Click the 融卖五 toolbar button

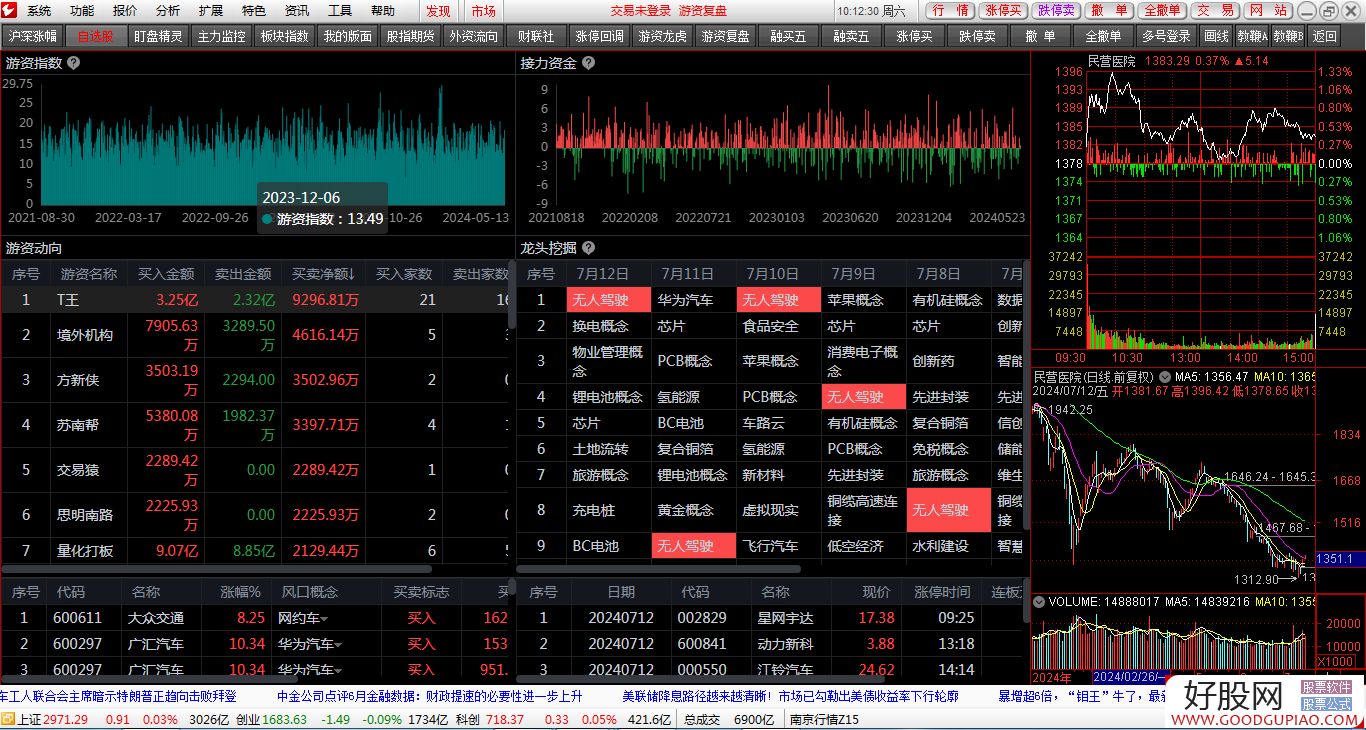[x=852, y=36]
